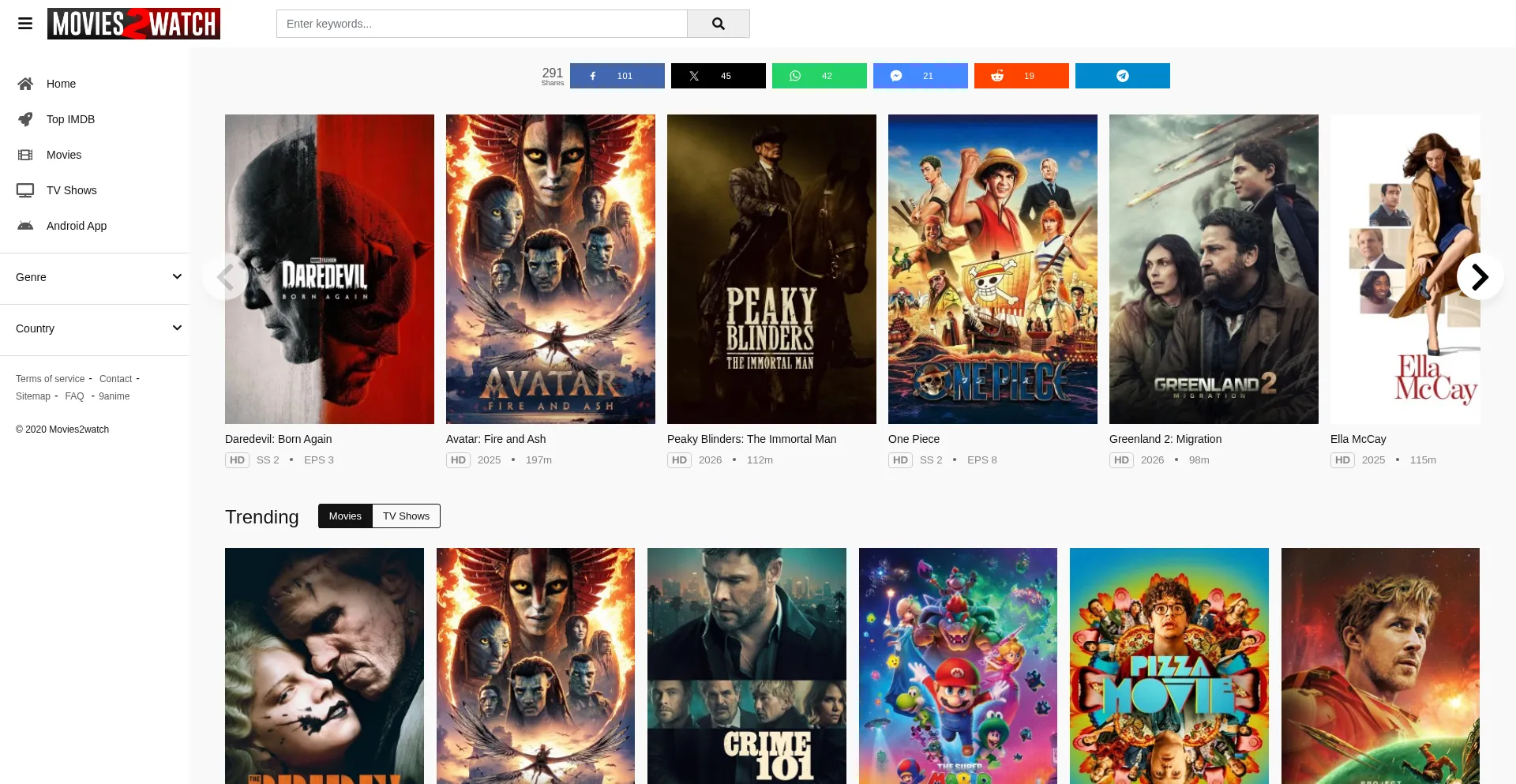The height and width of the screenshot is (784, 1516).
Task: Click EPS 8 label under One Piece
Action: pos(982,460)
